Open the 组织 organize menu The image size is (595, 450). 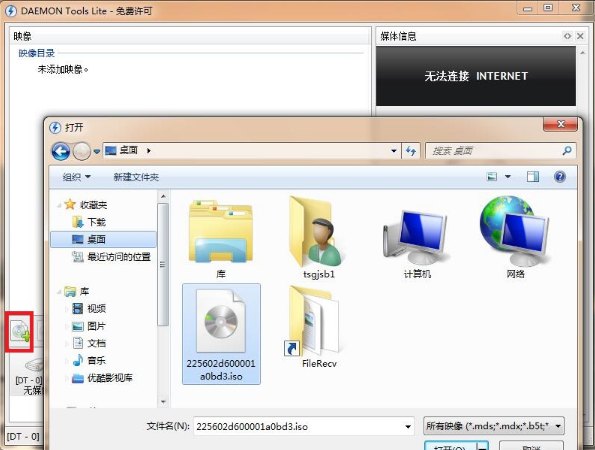click(77, 177)
